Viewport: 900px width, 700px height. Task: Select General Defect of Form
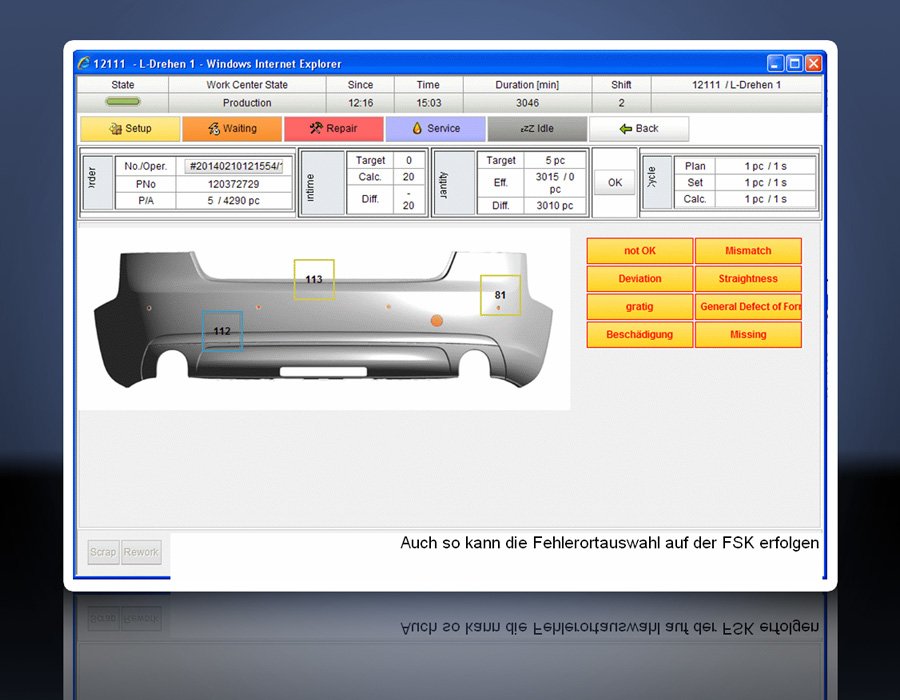[748, 306]
